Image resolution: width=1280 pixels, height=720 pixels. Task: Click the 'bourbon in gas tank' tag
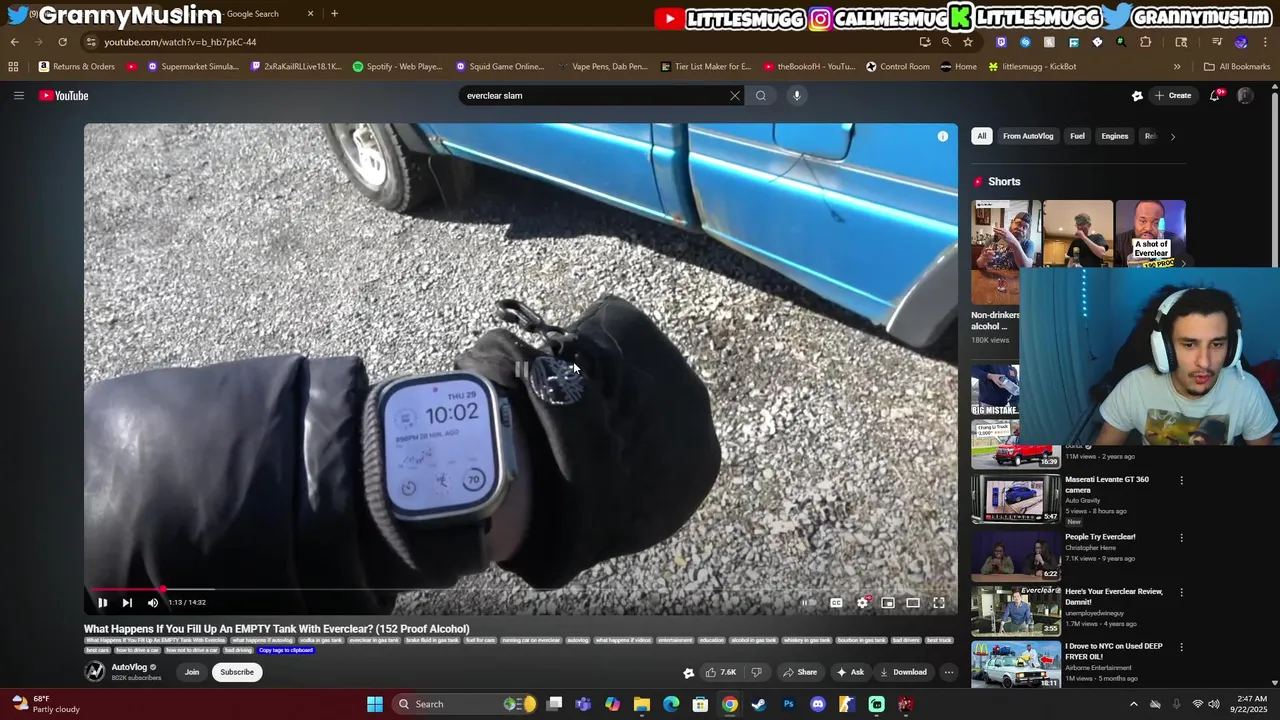coord(861,640)
